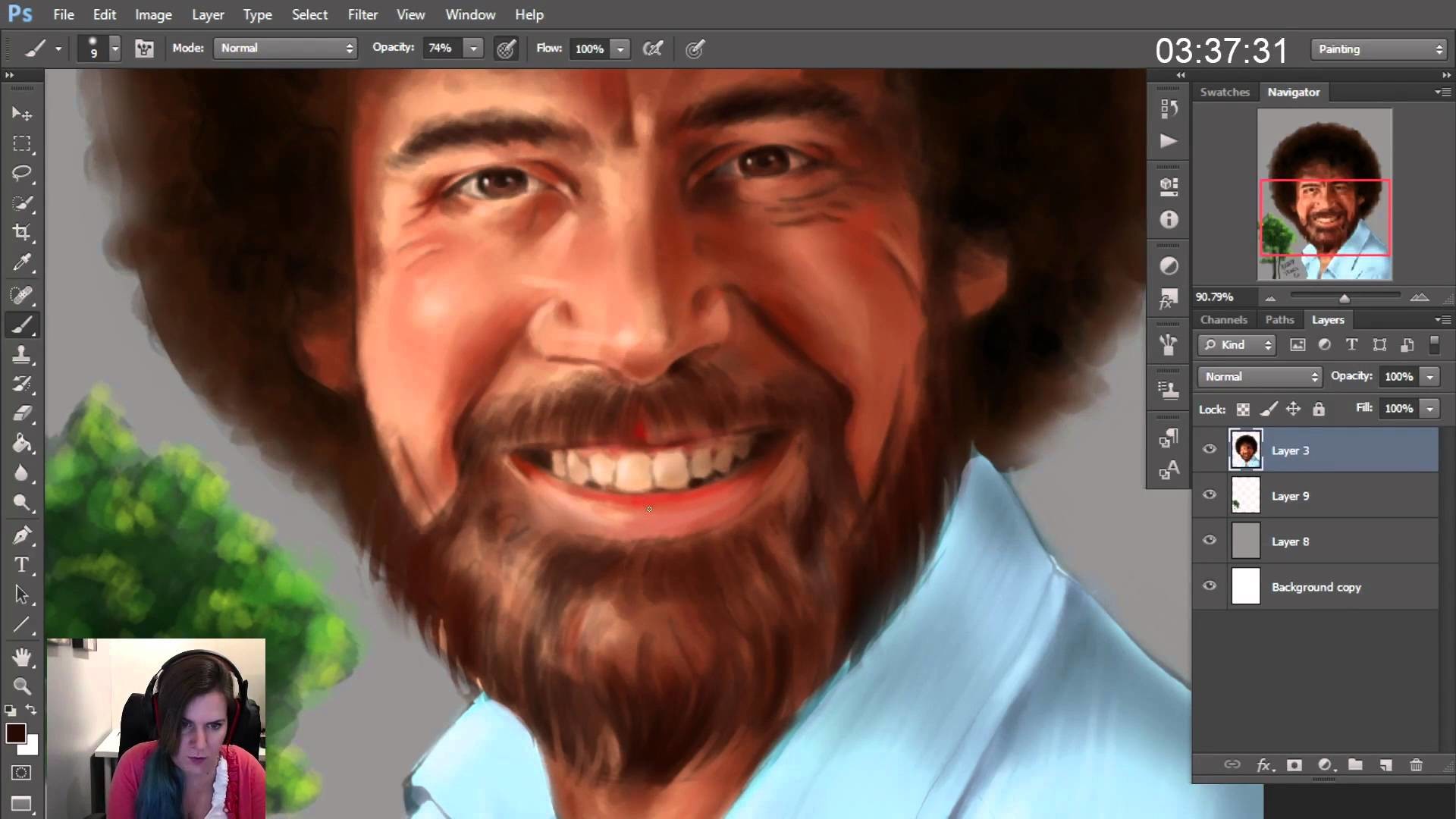Screen dimensions: 1456x819
Task: Click the Layer 3 thumbnail
Action: click(1246, 450)
